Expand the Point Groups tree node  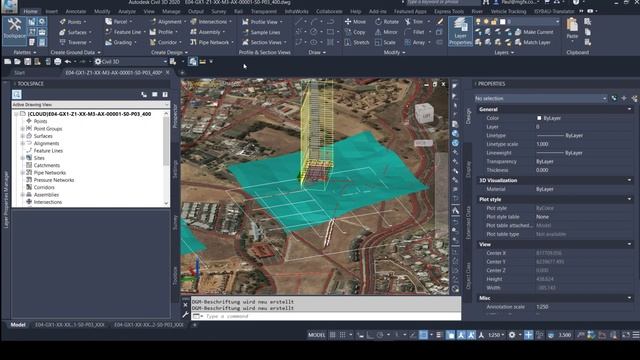[23, 129]
